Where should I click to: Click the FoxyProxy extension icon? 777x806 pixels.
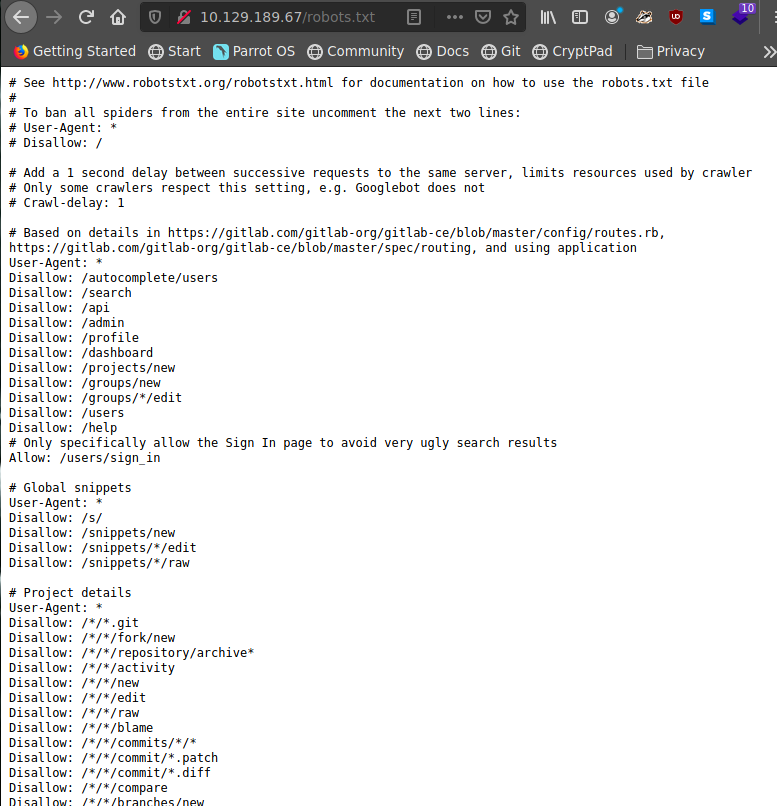click(643, 17)
